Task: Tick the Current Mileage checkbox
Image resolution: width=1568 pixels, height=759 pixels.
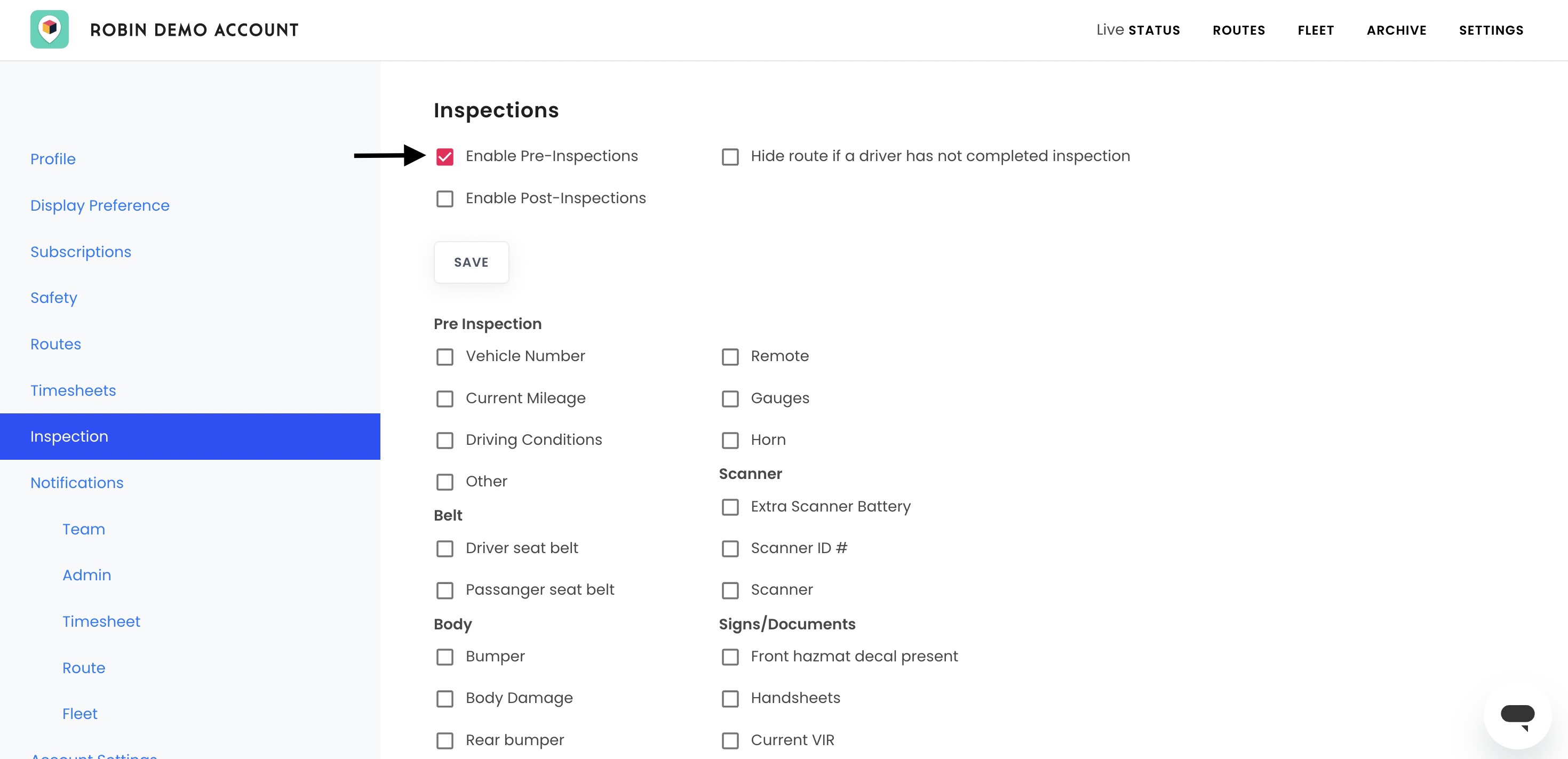Action: click(445, 398)
